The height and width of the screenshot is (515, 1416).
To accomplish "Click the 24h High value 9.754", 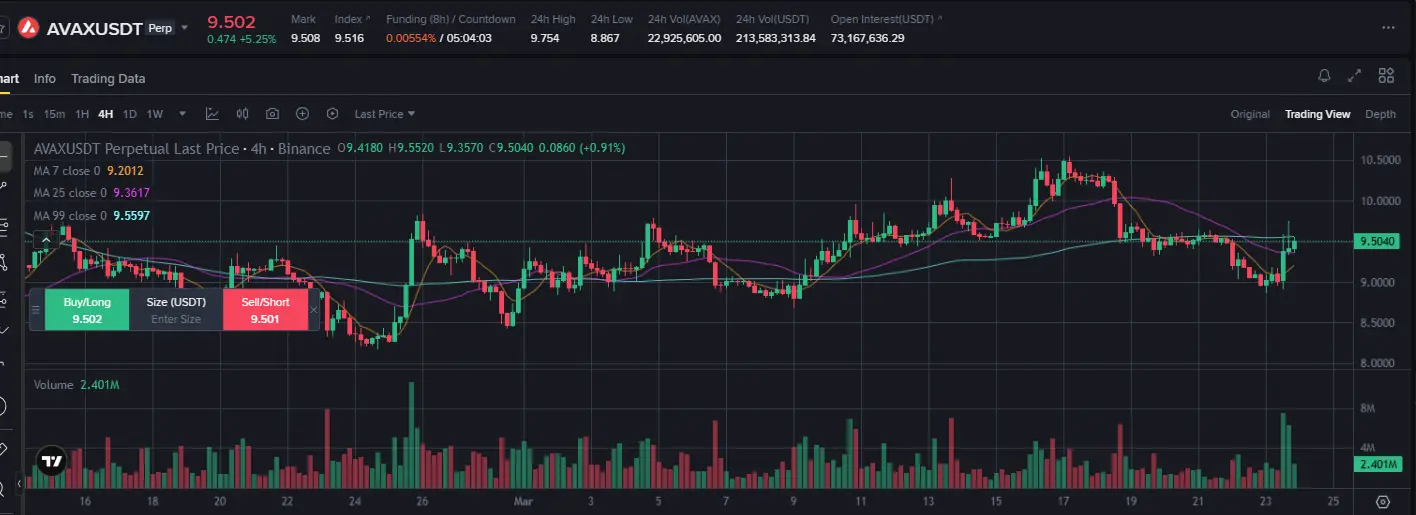I will [545, 38].
